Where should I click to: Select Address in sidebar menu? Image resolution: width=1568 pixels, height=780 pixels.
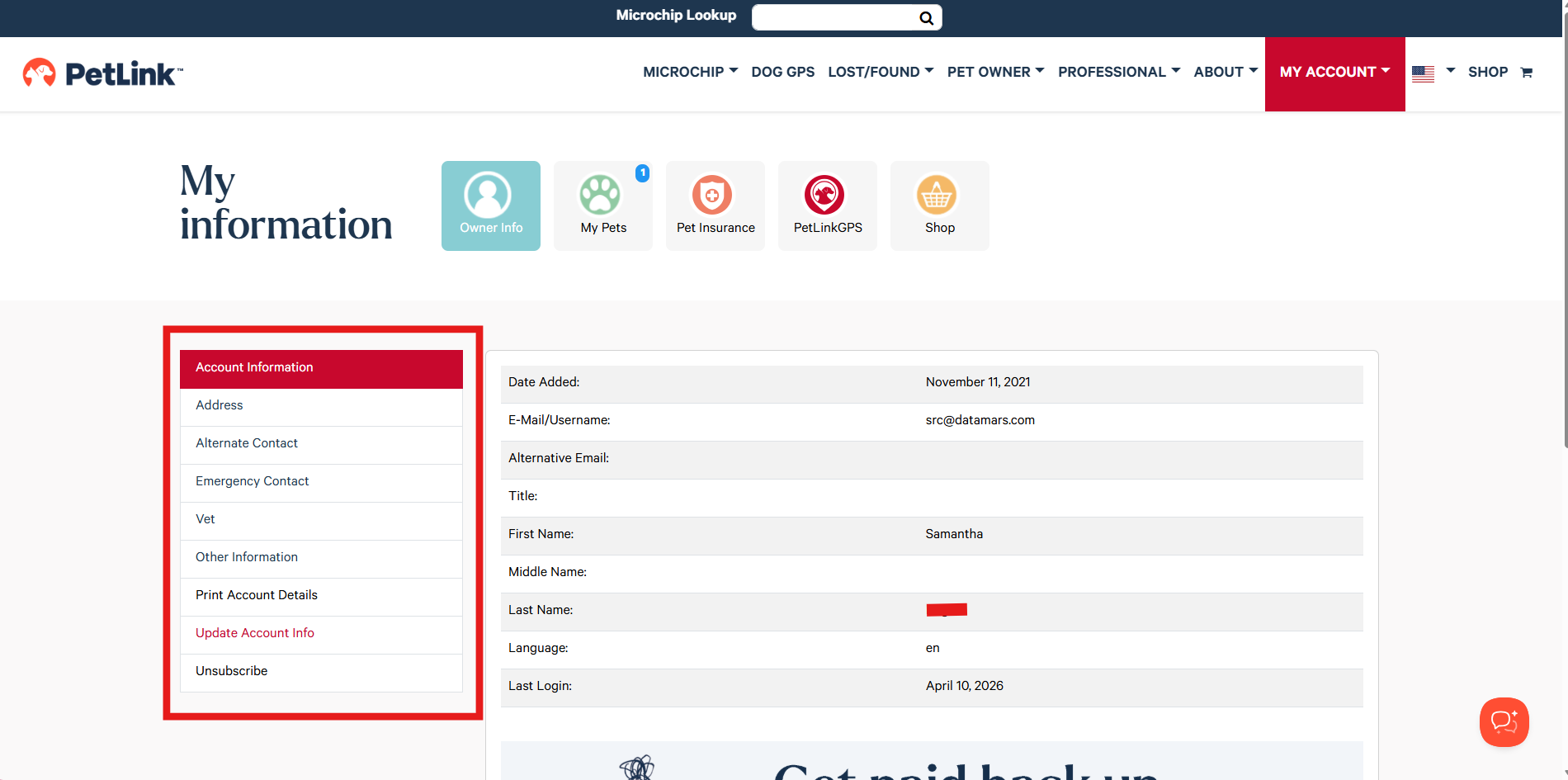coord(321,406)
